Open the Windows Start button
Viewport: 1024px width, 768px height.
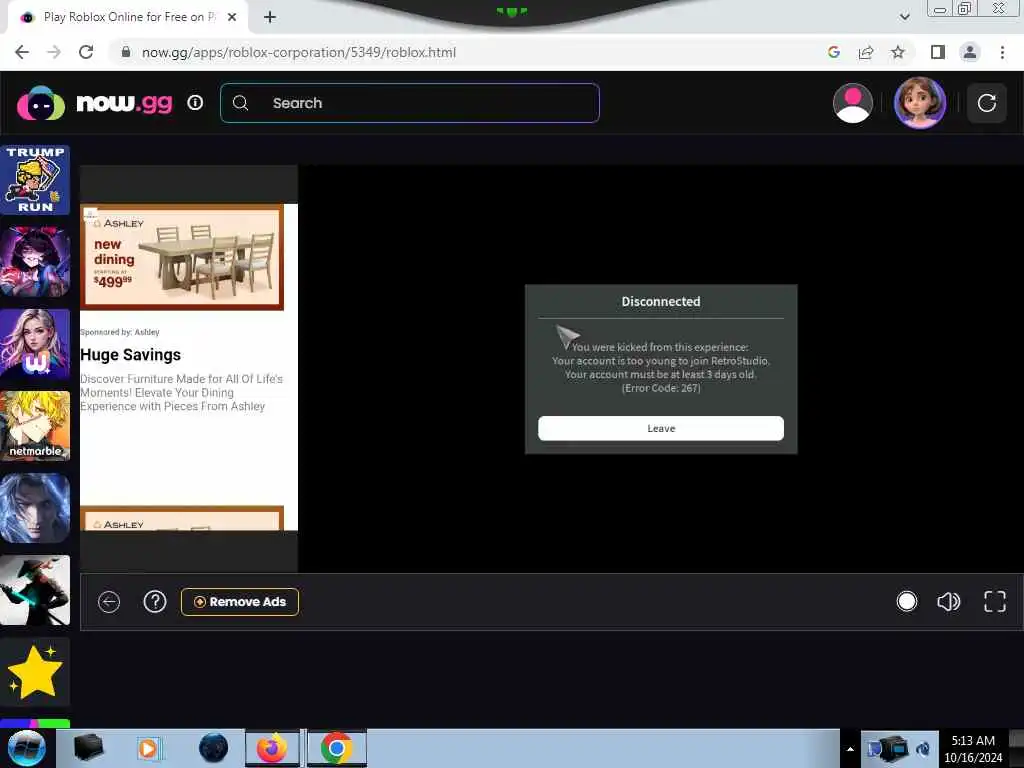click(26, 748)
